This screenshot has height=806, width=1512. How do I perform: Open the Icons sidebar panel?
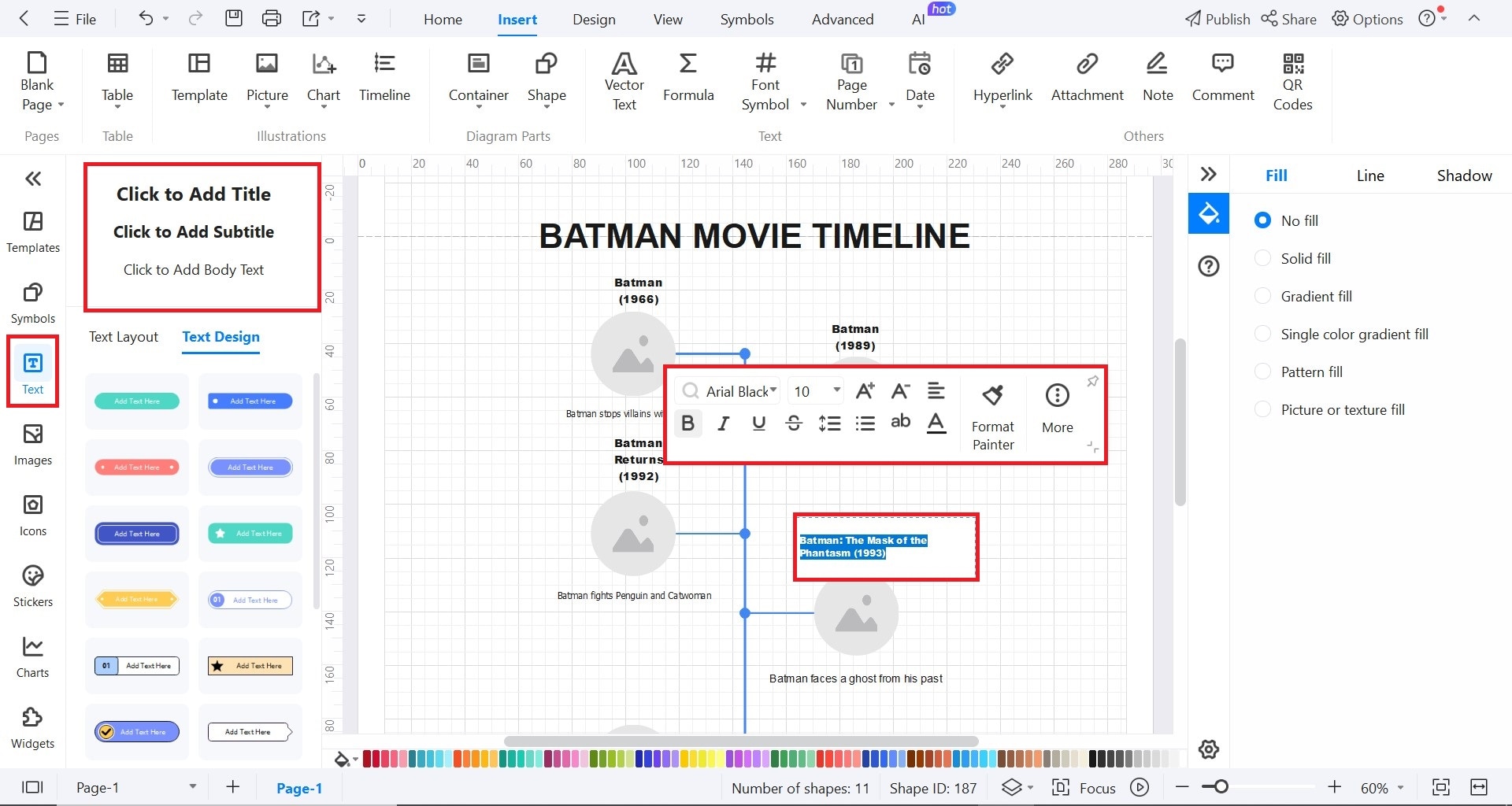[33, 516]
